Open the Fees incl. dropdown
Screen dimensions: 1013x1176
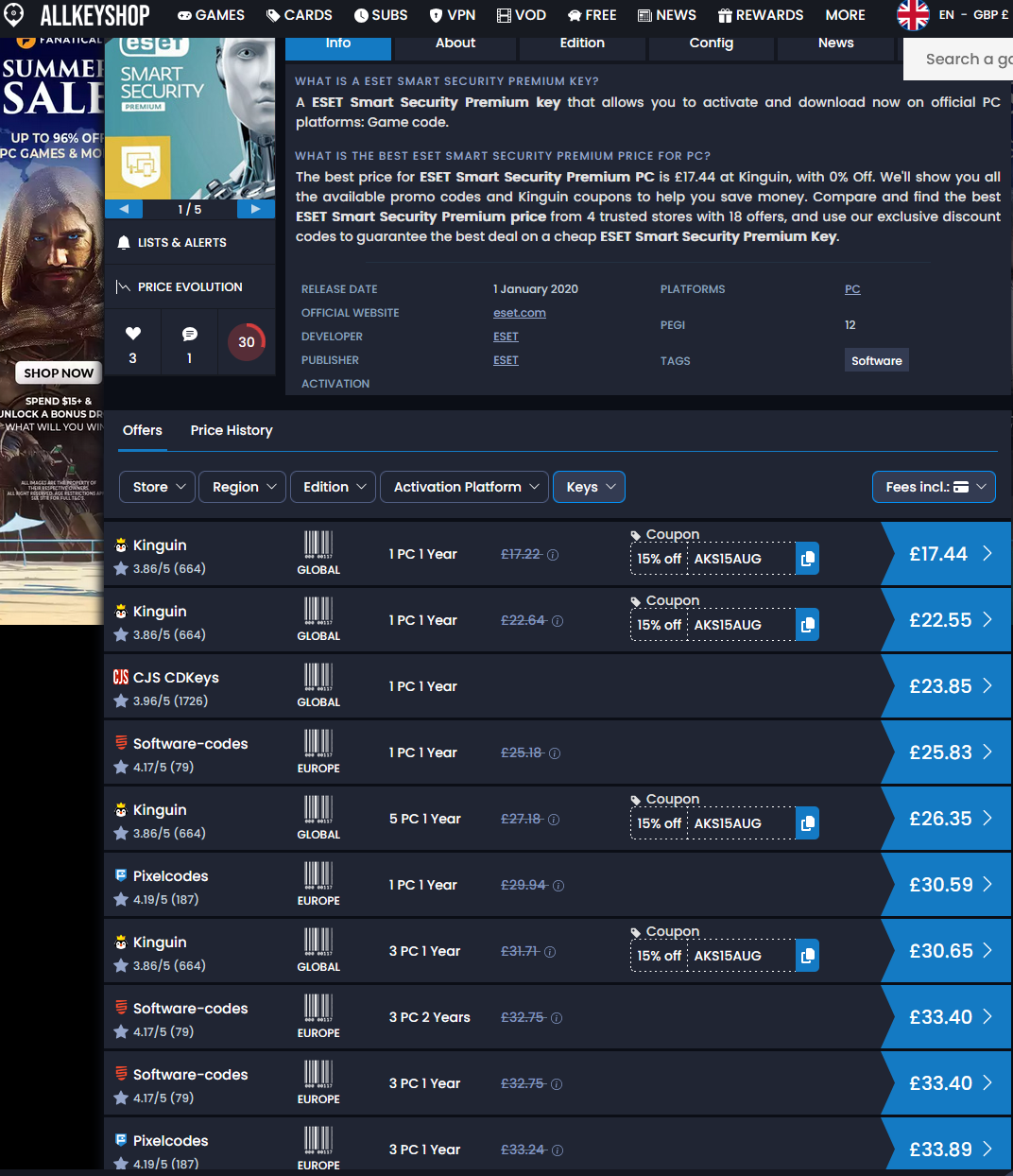tap(934, 487)
